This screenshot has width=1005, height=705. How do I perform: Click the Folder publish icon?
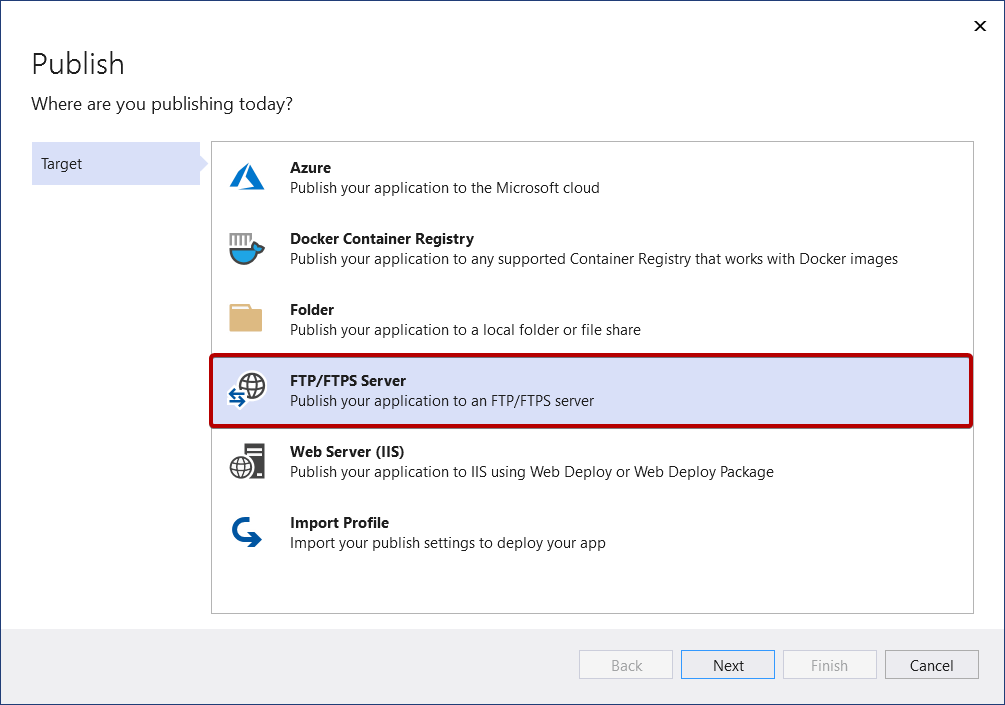244,318
